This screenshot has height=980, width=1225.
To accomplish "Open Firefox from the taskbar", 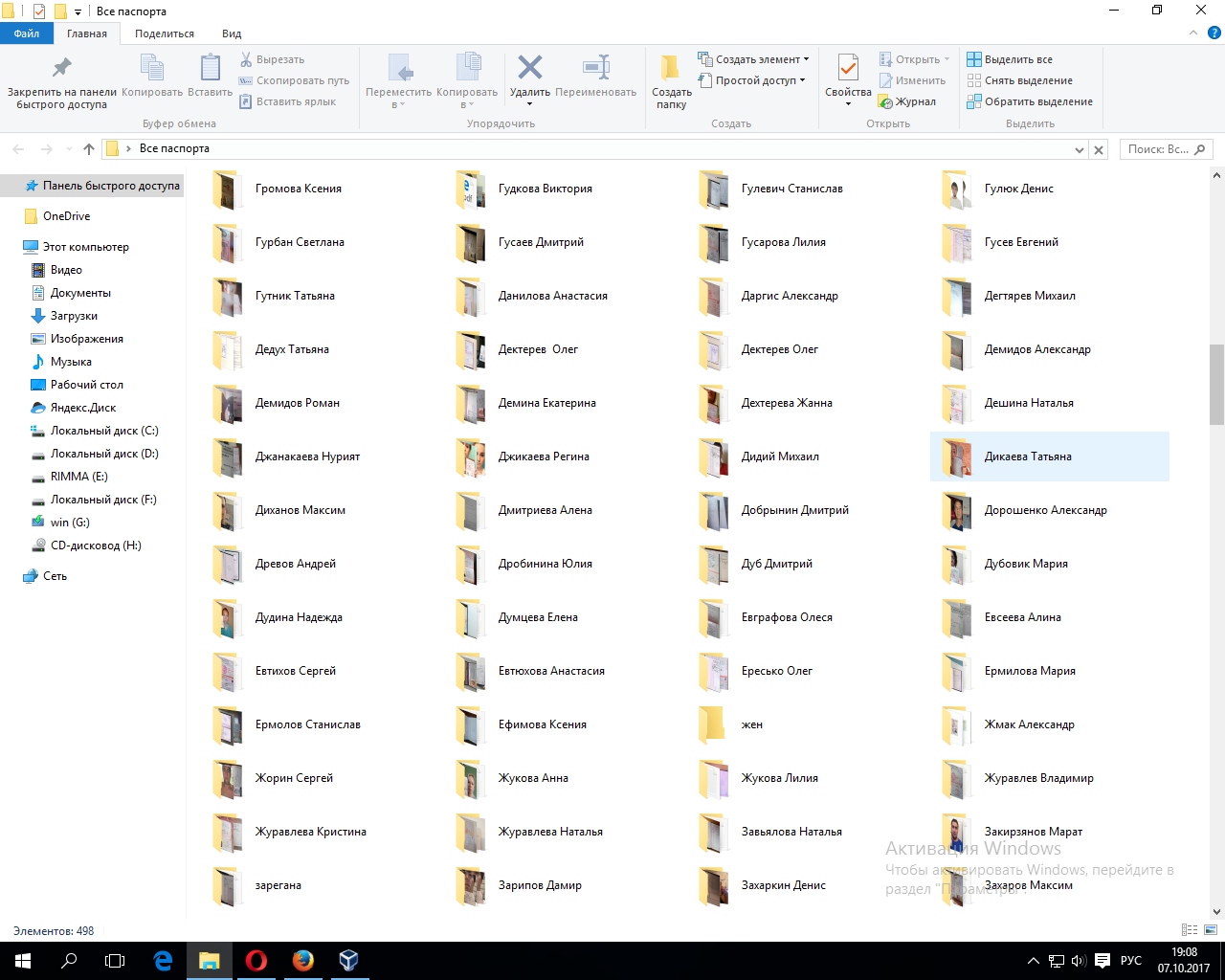I will tap(302, 960).
